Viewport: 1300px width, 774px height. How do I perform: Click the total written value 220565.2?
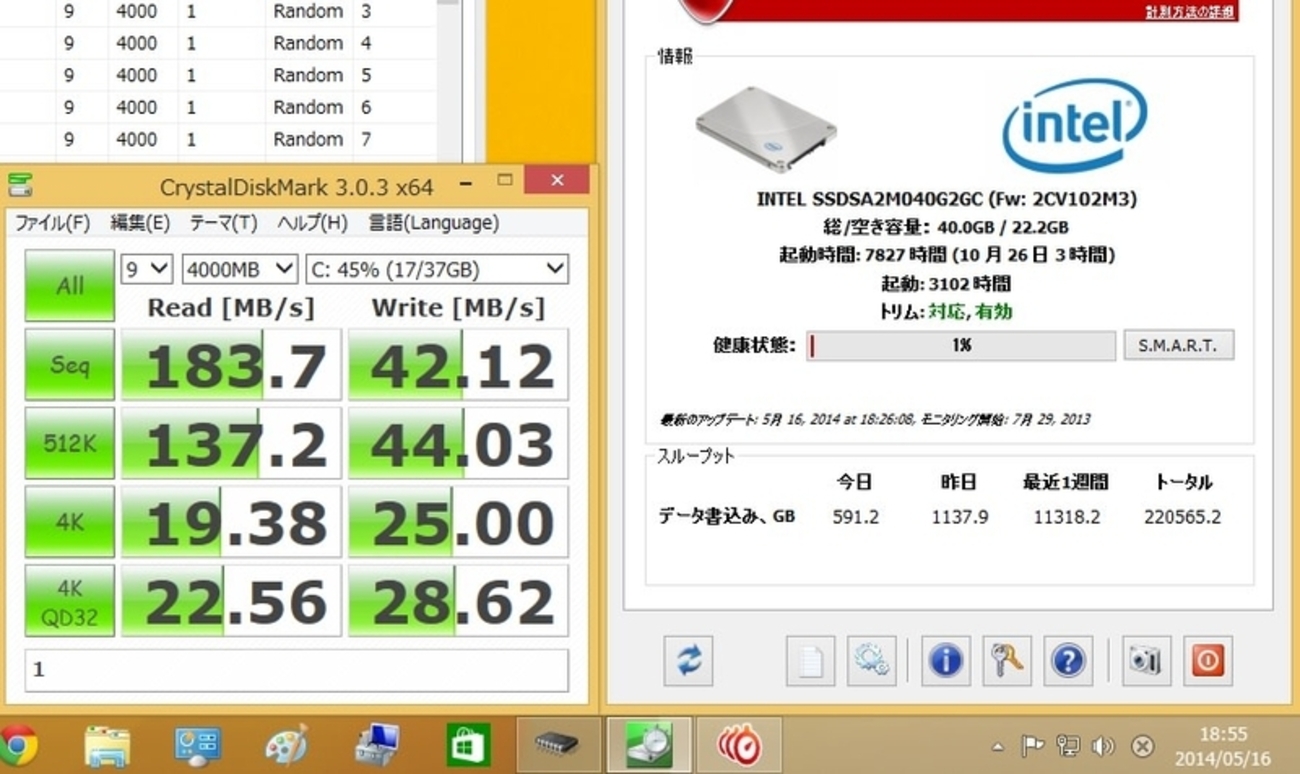1182,517
